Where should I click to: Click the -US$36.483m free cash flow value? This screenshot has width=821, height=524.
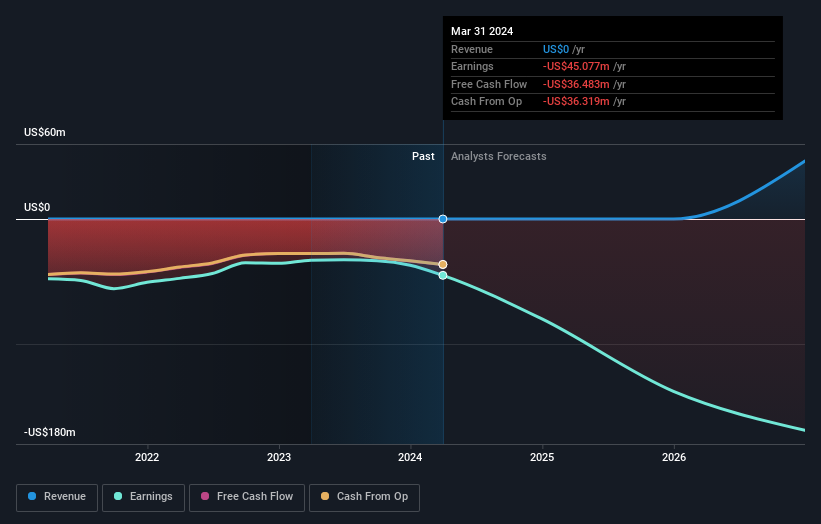tap(584, 84)
